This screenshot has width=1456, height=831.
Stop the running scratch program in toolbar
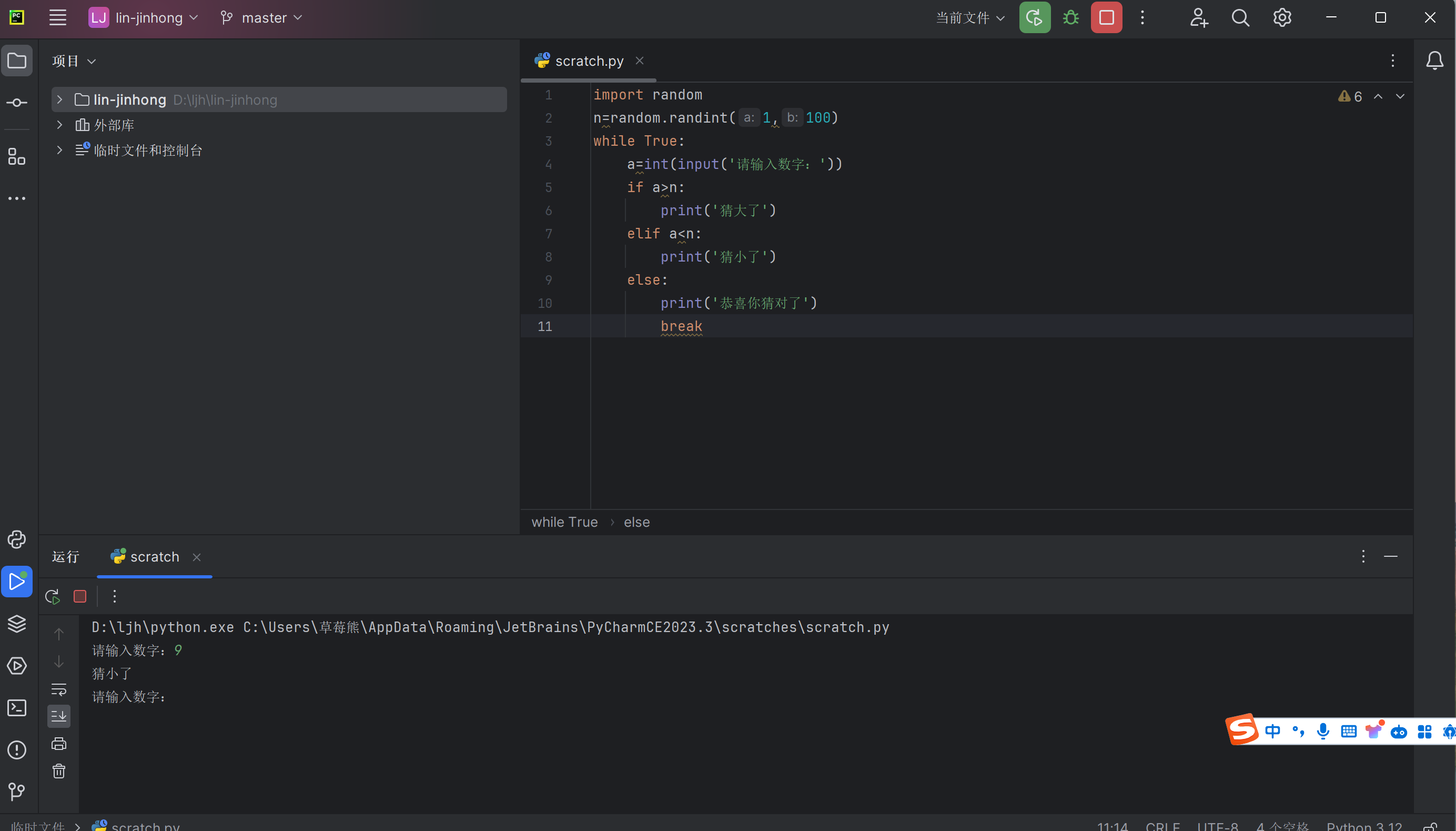click(x=1106, y=18)
